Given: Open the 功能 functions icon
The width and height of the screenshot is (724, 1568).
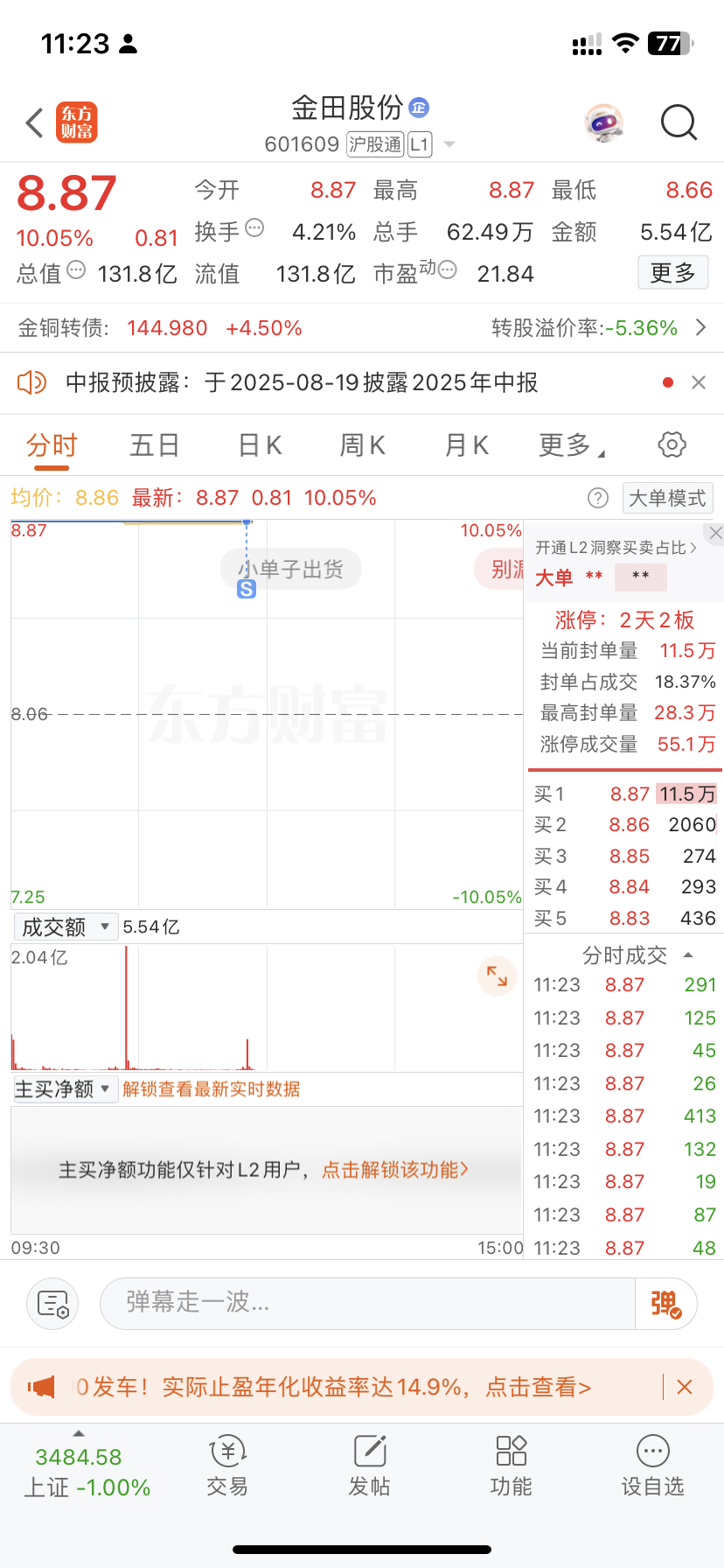Looking at the screenshot, I should (511, 1466).
